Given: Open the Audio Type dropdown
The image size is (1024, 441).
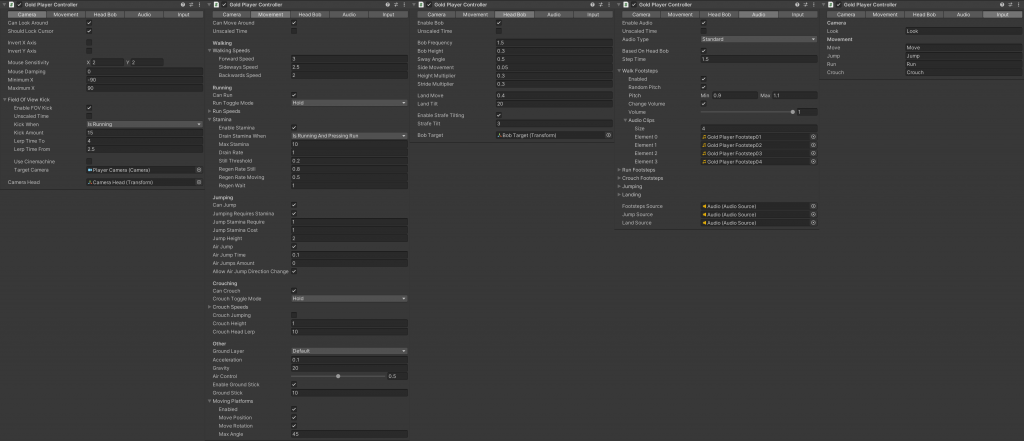Looking at the screenshot, I should click(759, 39).
